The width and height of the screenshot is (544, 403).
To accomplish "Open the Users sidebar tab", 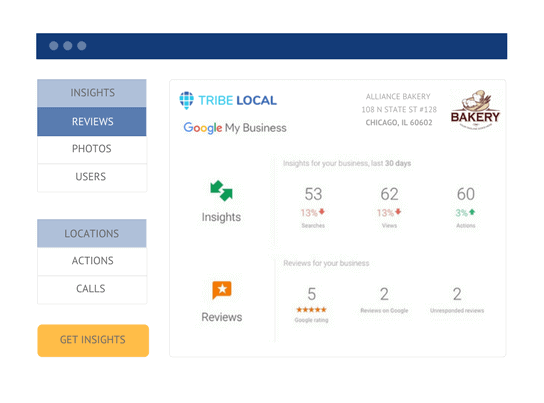I will click(92, 177).
